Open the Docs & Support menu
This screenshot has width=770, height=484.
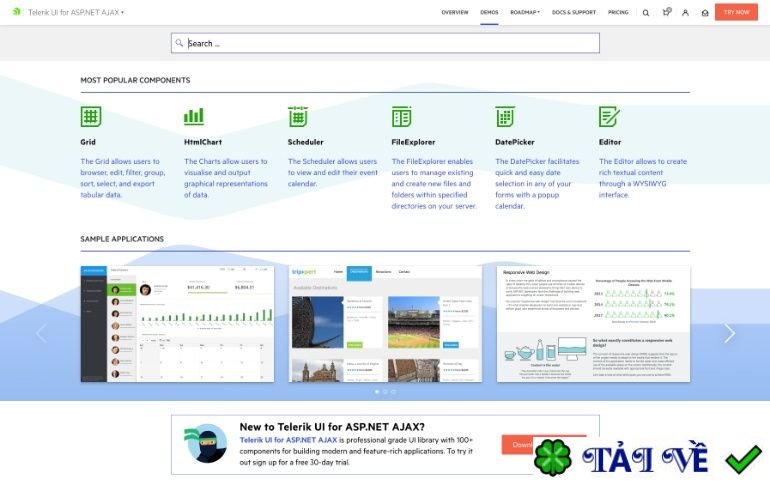click(x=574, y=12)
